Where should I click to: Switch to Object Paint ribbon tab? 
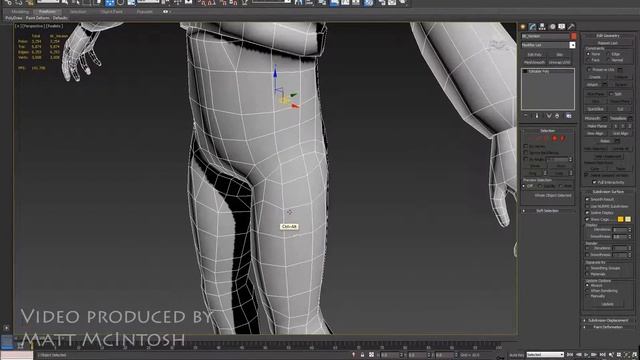pos(111,12)
